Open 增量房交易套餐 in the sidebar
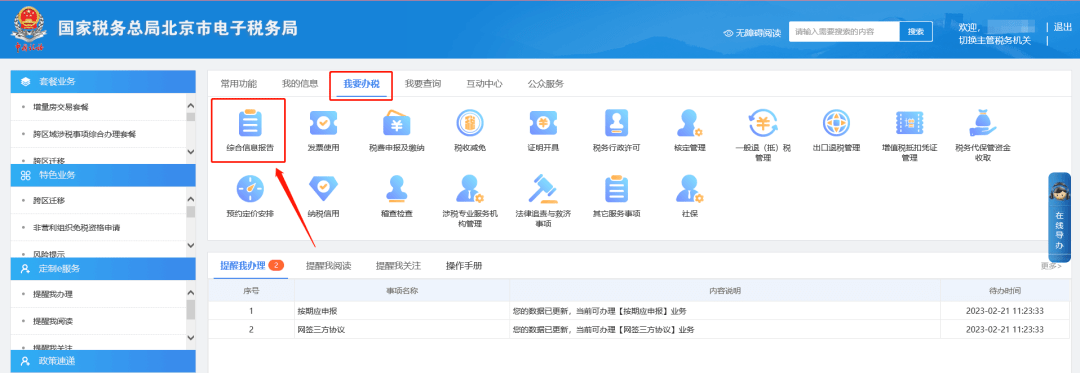The width and height of the screenshot is (1080, 373). point(61,107)
